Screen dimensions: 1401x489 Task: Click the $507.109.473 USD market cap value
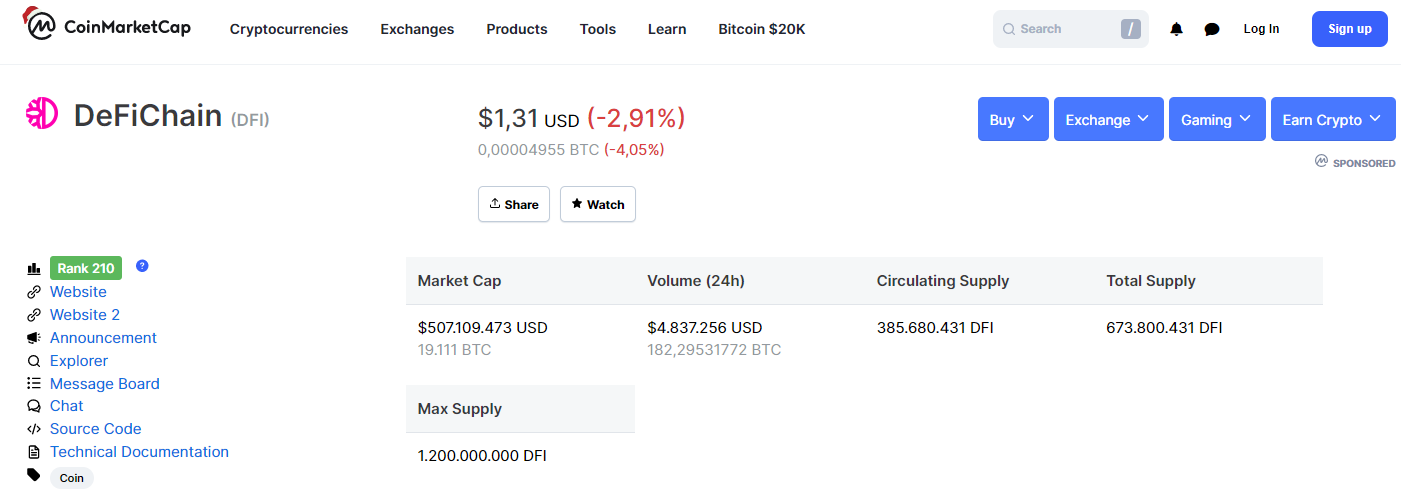coord(483,328)
